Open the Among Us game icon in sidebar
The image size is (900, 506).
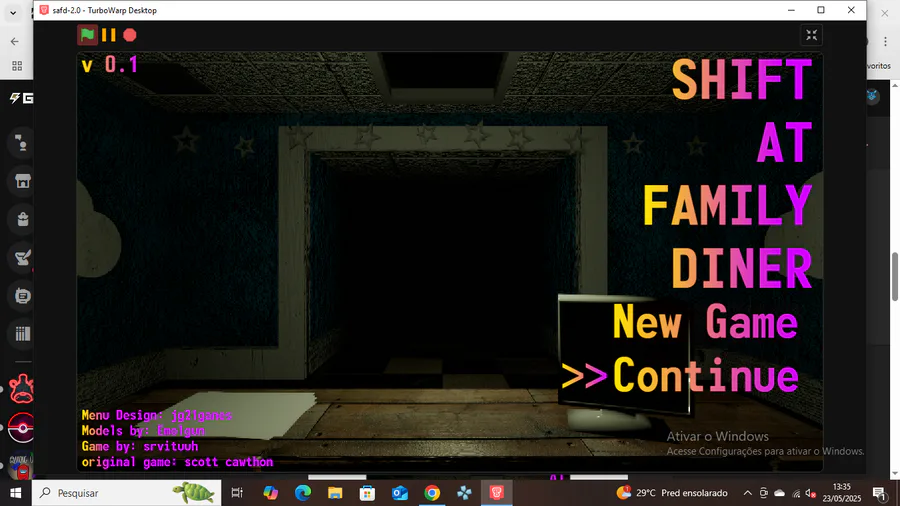tap(21, 467)
